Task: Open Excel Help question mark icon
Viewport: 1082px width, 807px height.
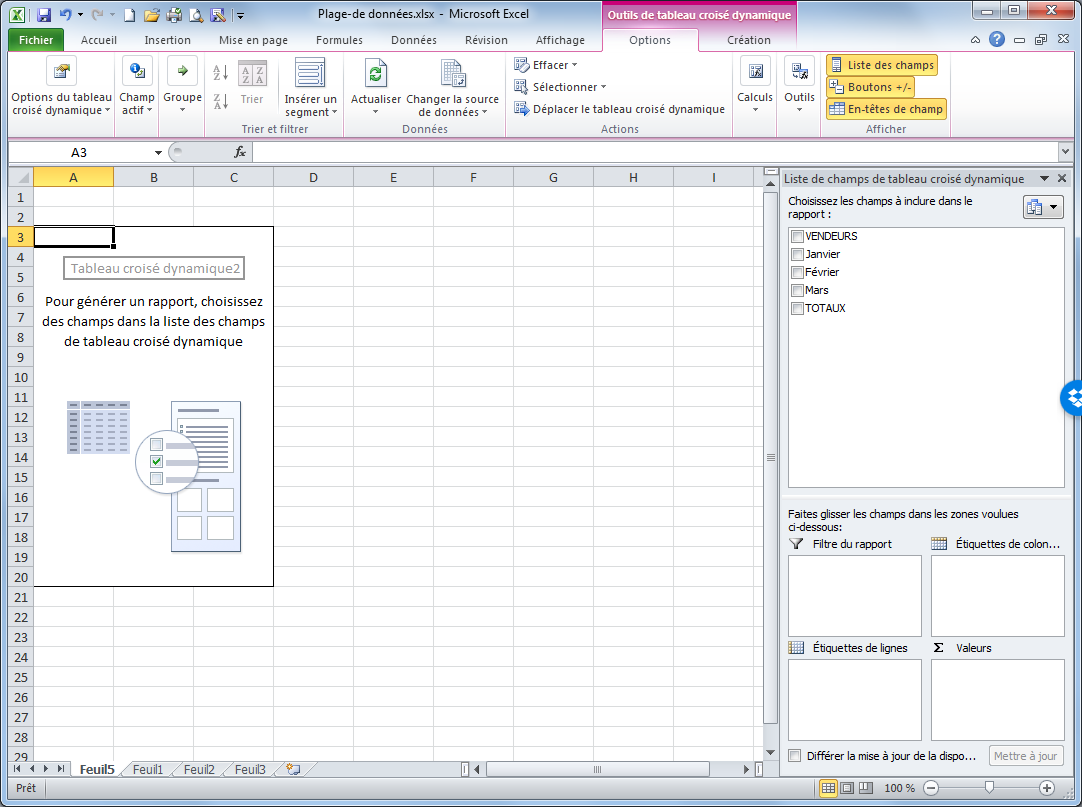Action: tap(996, 39)
